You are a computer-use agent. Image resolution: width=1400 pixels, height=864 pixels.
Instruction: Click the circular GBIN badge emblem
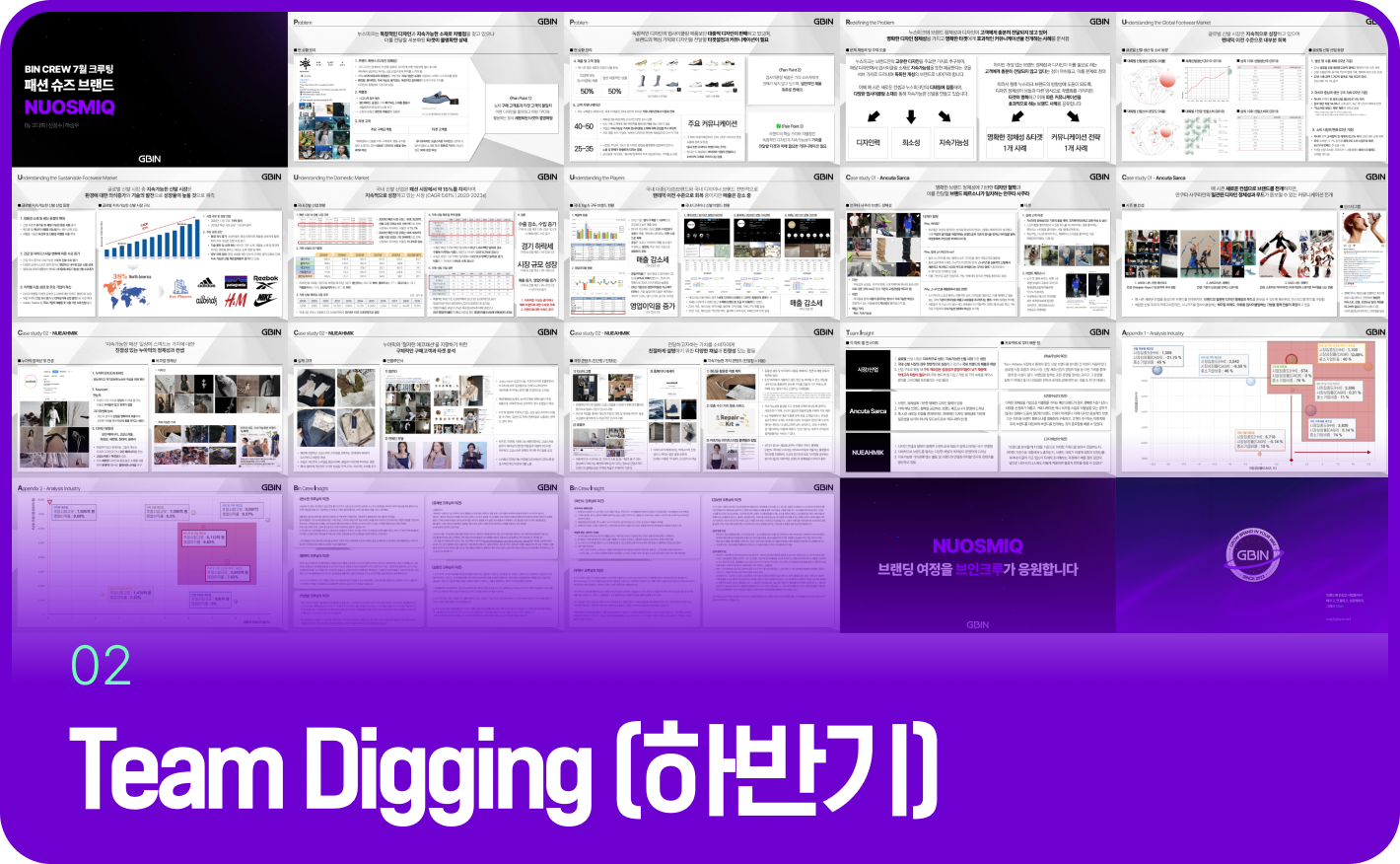pos(1253,556)
